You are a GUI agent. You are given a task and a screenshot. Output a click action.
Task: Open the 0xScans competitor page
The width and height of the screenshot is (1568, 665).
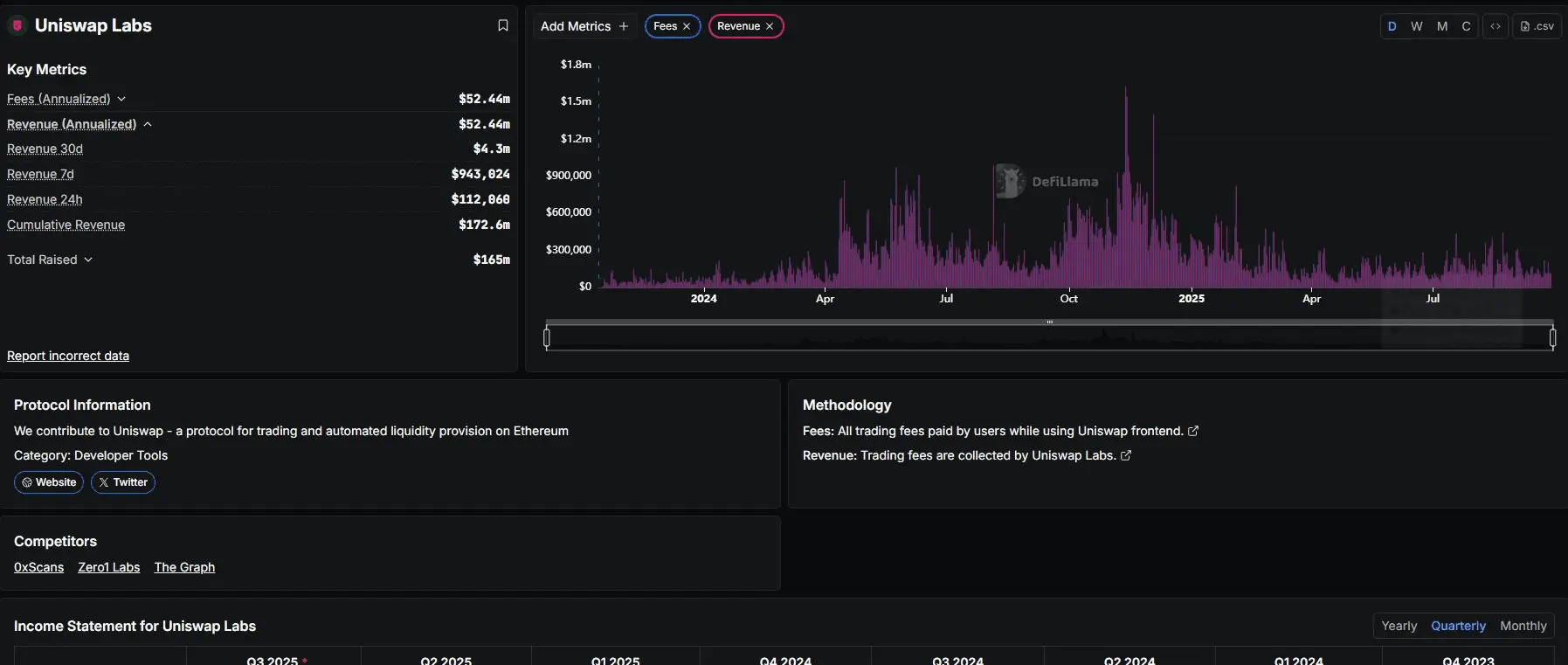(x=39, y=567)
